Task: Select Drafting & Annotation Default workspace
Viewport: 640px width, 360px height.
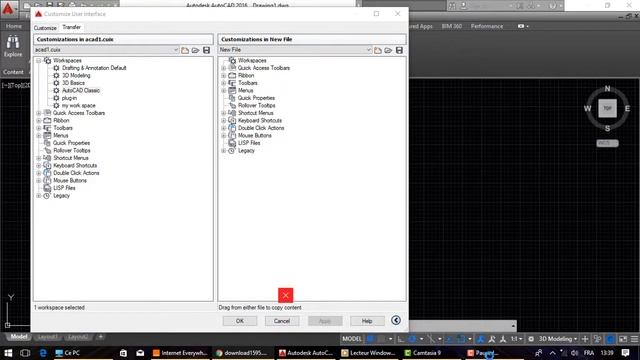Action: [x=94, y=68]
